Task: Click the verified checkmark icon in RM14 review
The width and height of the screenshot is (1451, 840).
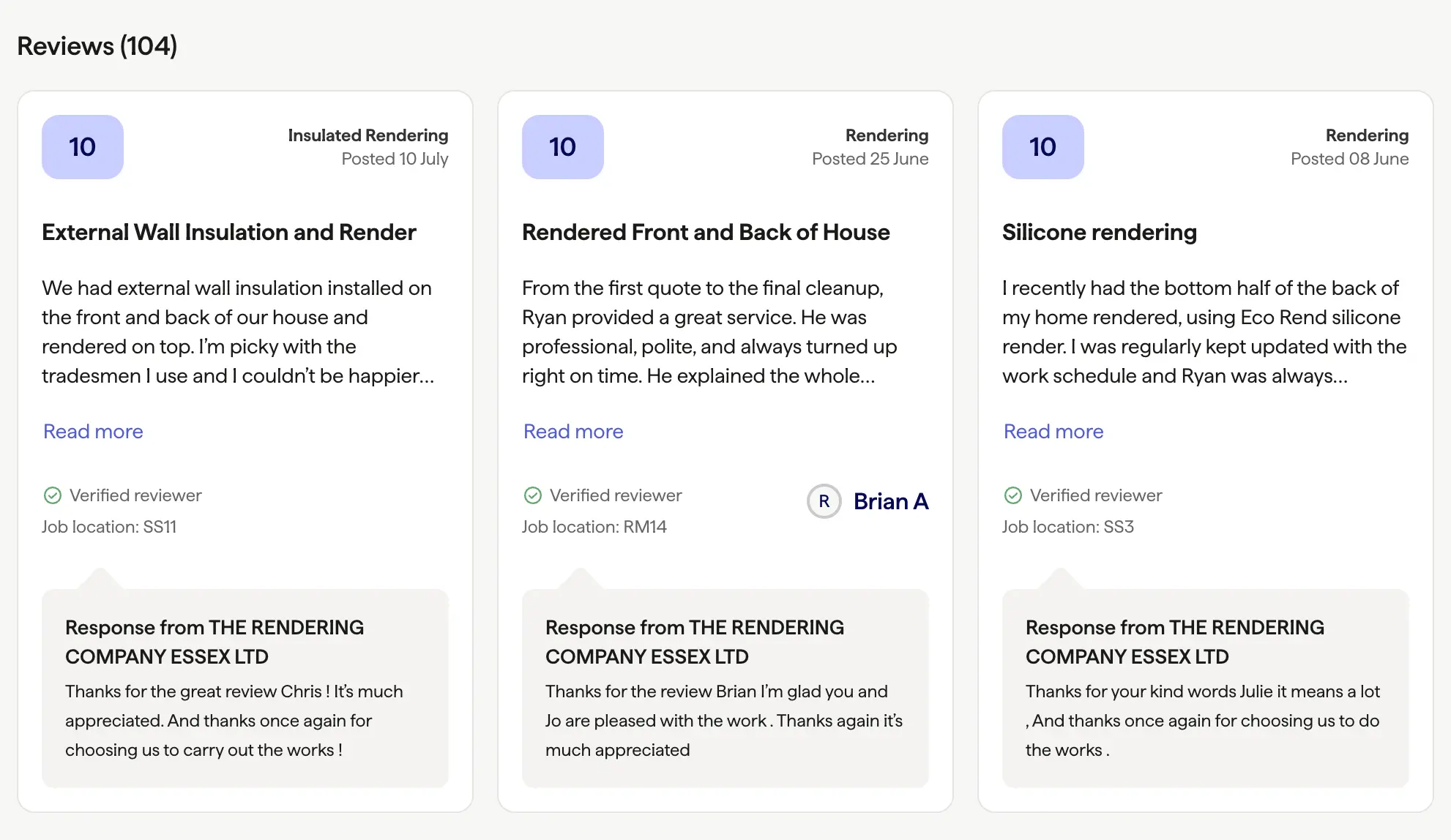Action: 533,495
